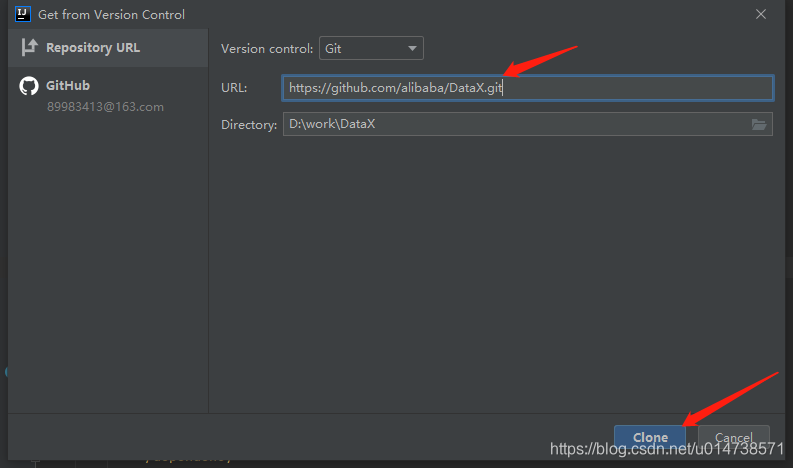Click the IntelliJ IDEA logo icon
This screenshot has width=793, height=468.
coord(23,14)
